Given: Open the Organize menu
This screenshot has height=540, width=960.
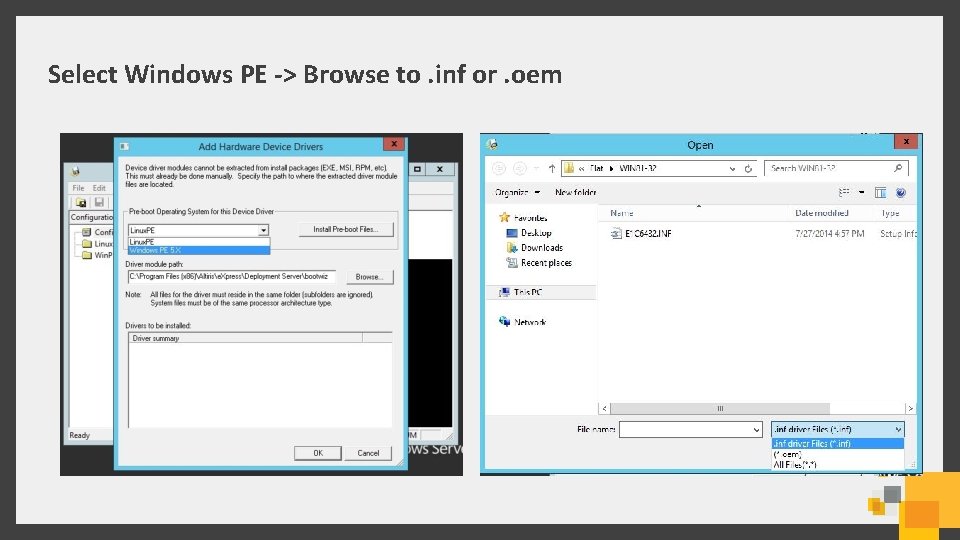Looking at the screenshot, I should pos(517,192).
